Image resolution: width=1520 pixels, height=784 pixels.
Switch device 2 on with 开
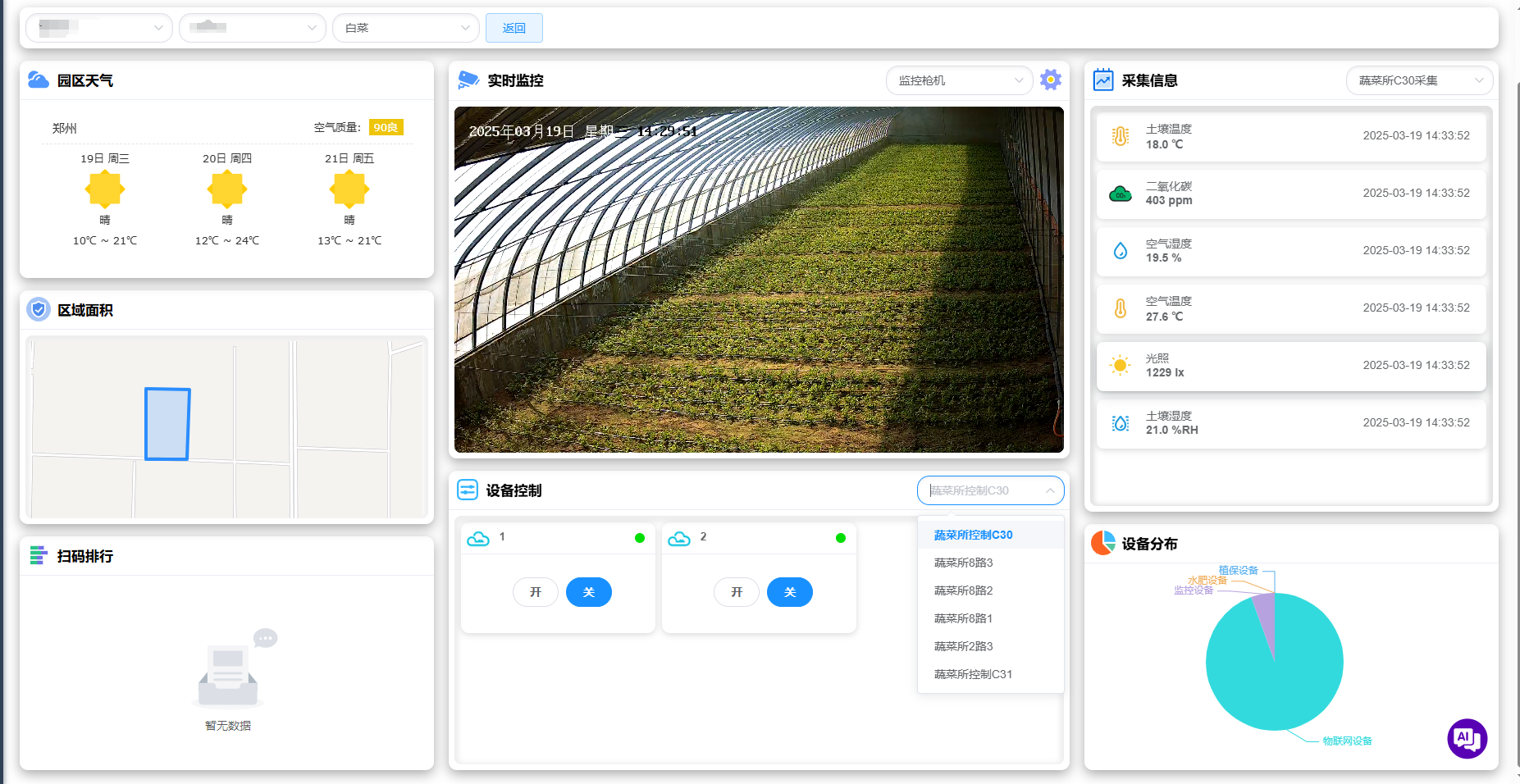(736, 592)
